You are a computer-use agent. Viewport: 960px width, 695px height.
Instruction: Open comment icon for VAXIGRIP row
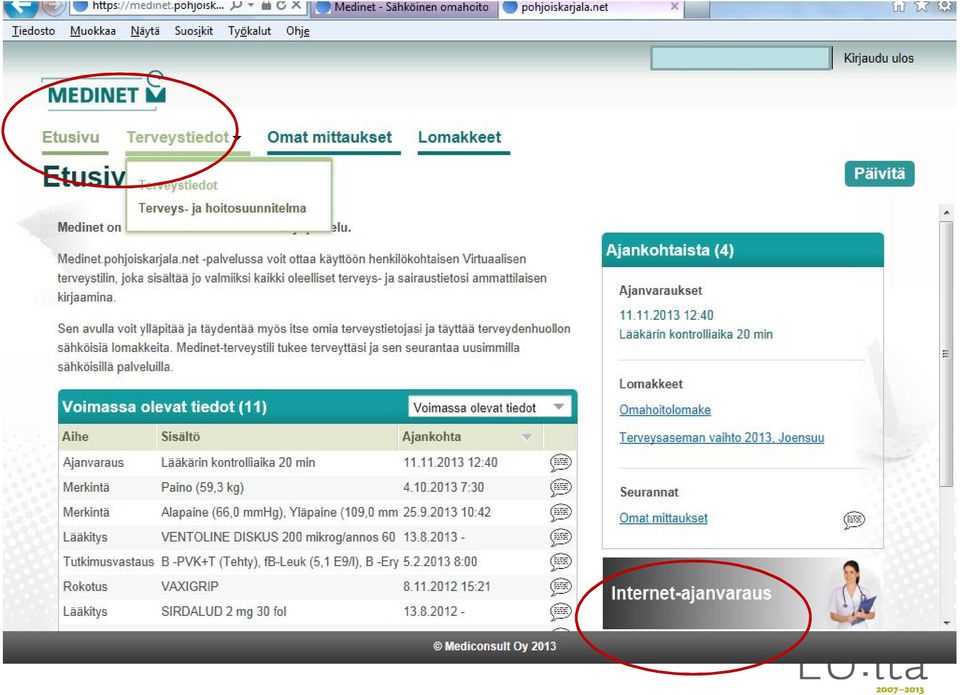[560, 587]
